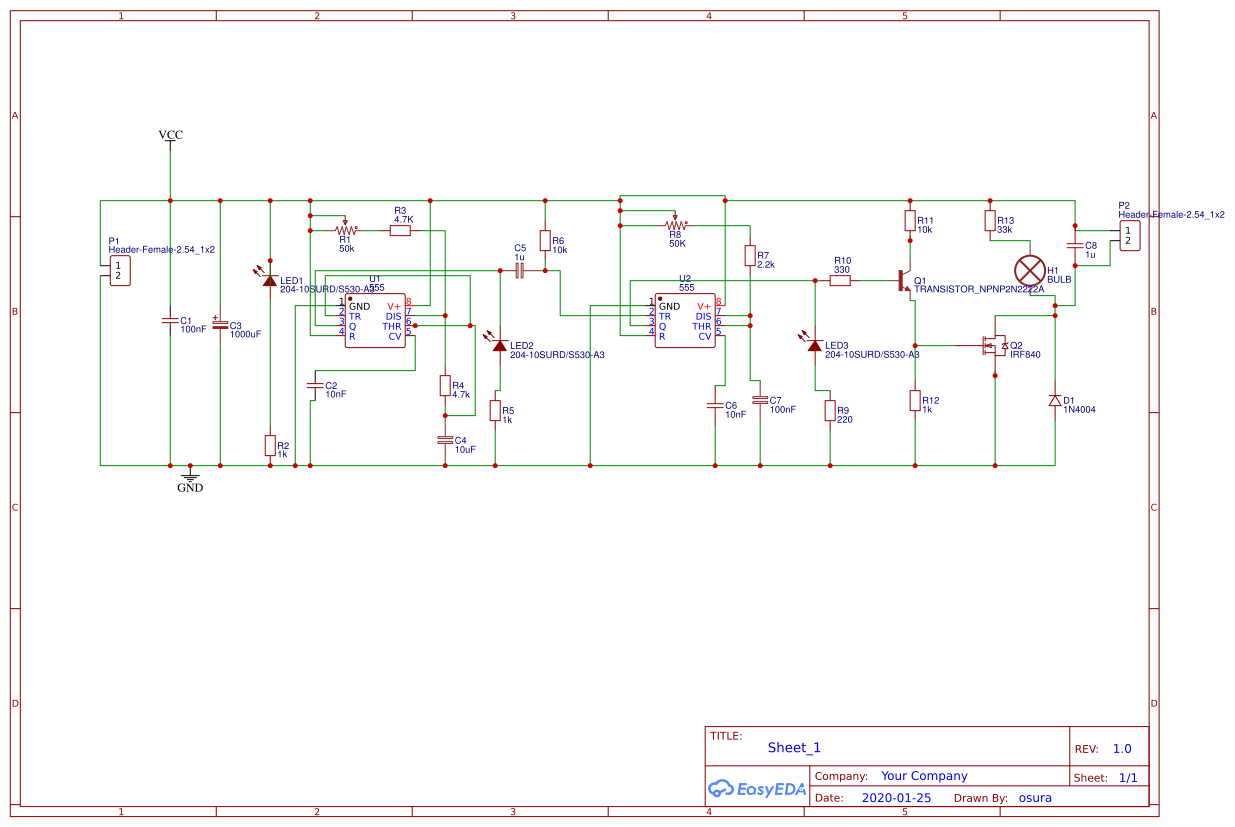Click the 'Your Company' company field
This screenshot has width=1235, height=827.
[924, 776]
